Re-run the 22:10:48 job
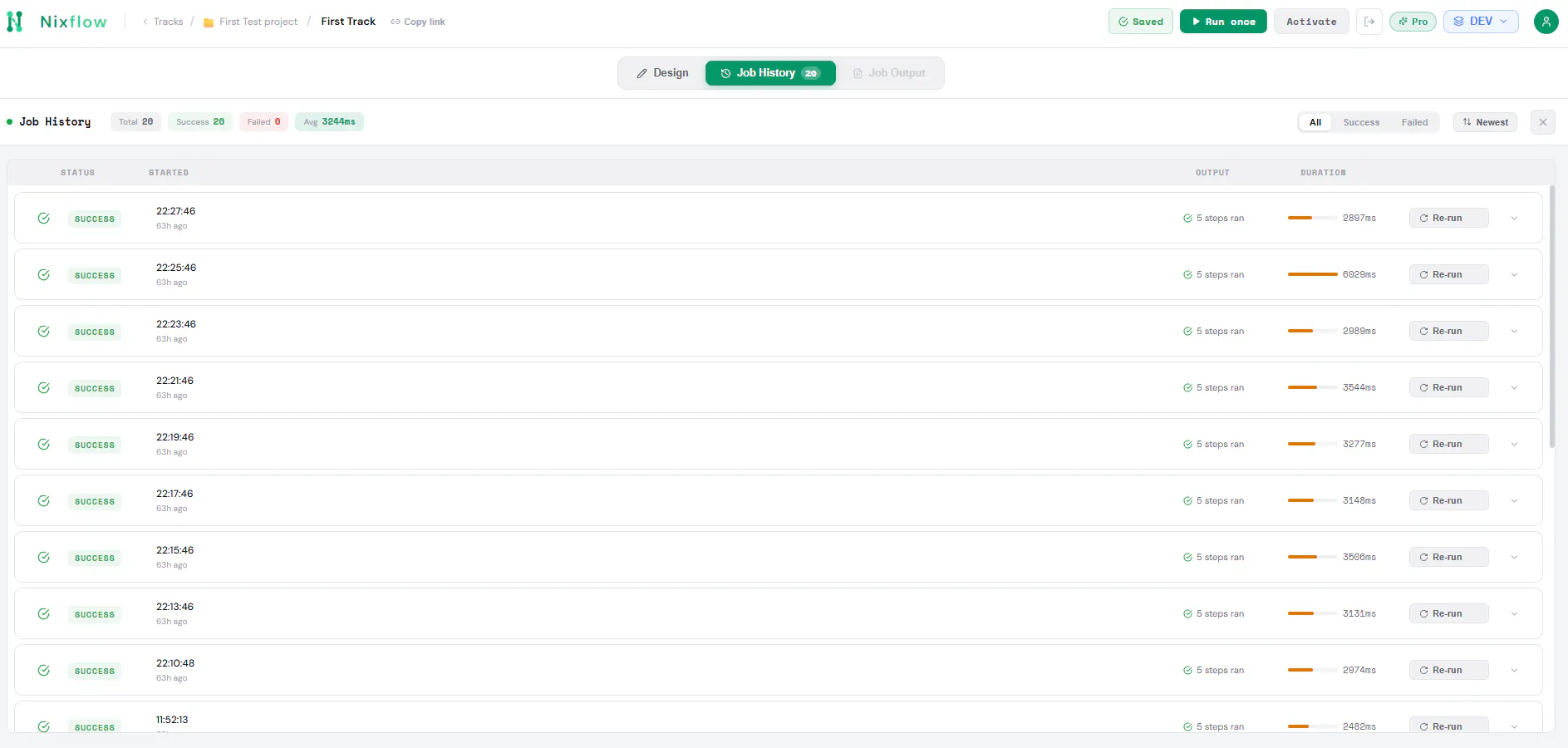1568x748 pixels. (1448, 671)
